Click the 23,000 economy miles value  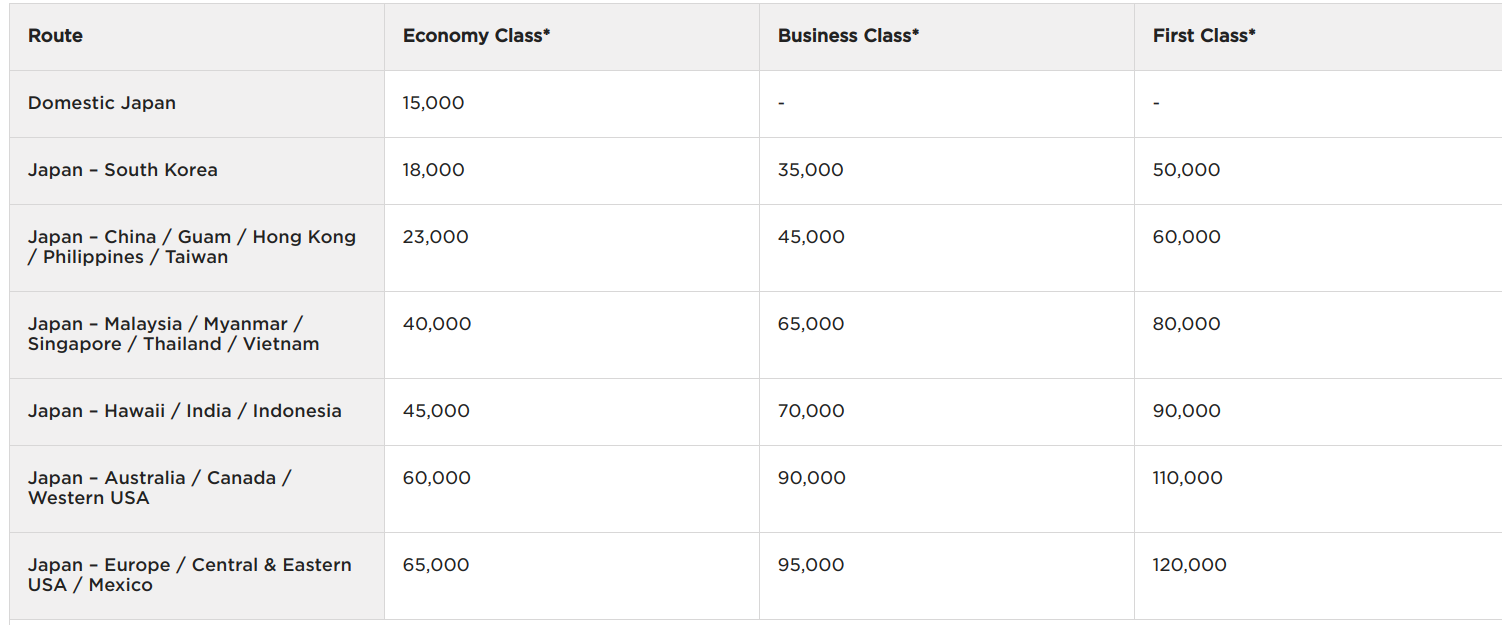click(435, 237)
